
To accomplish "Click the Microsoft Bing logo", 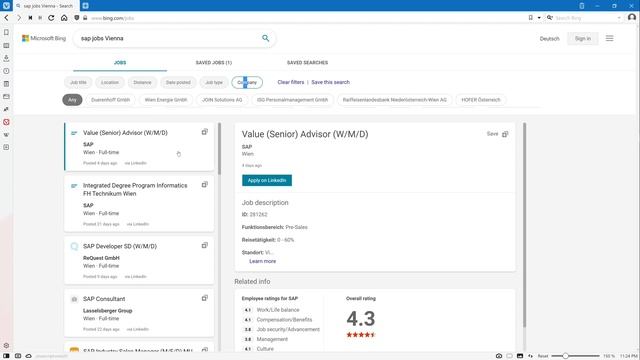I will [x=44, y=38].
